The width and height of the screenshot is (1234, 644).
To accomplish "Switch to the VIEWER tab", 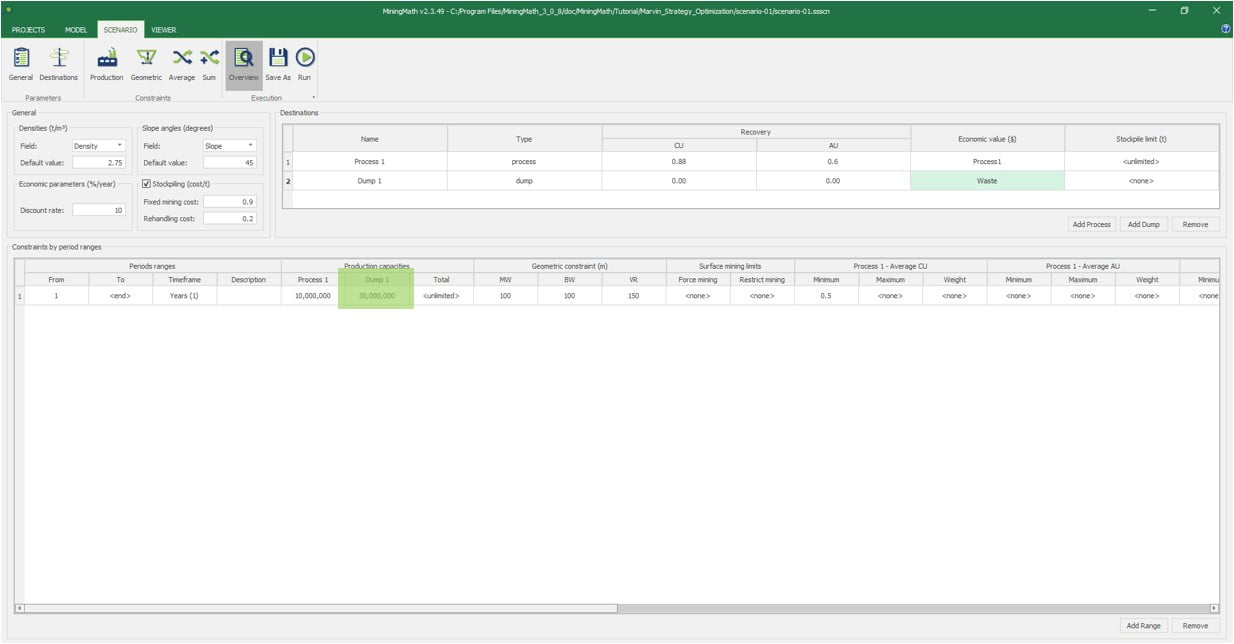I will (164, 30).
